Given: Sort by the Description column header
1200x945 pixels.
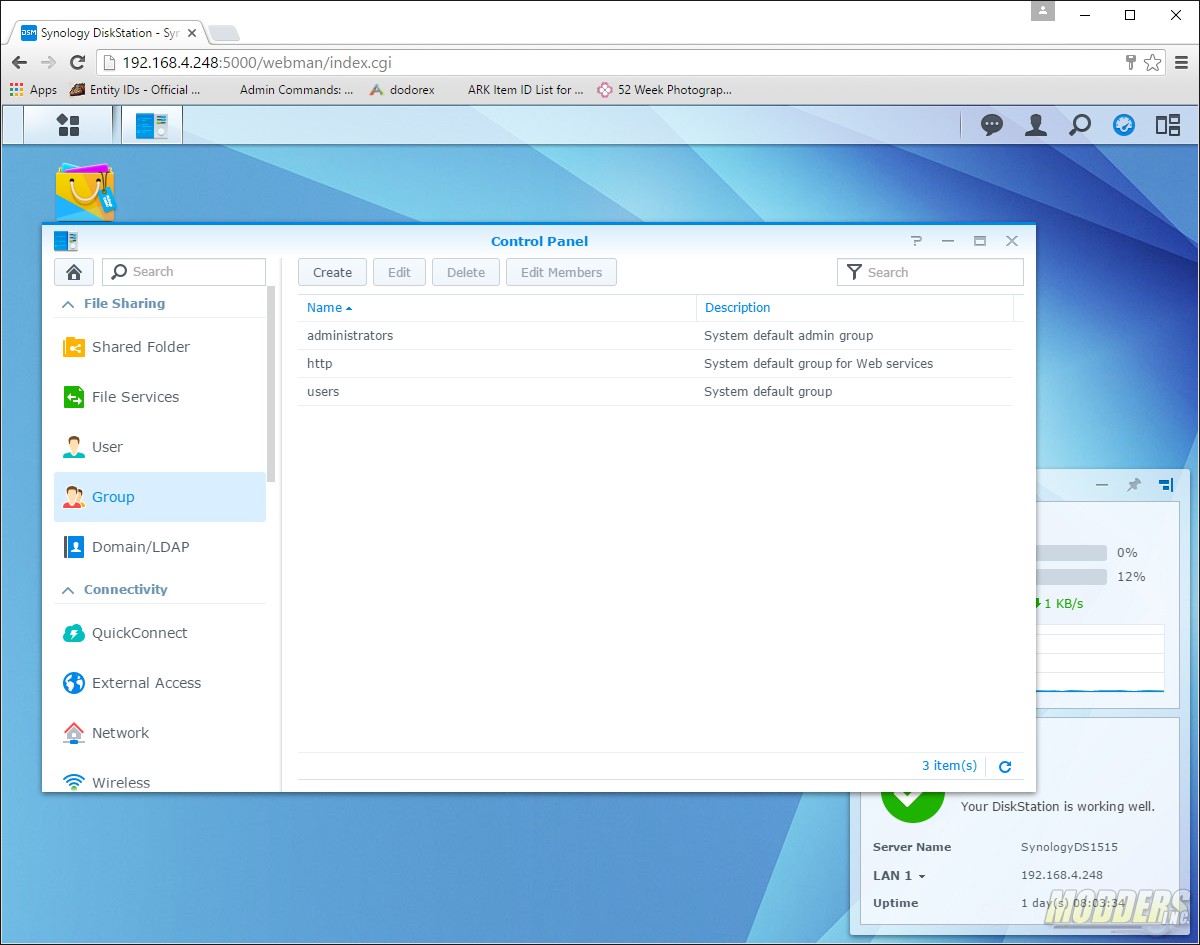Looking at the screenshot, I should 855,308.
